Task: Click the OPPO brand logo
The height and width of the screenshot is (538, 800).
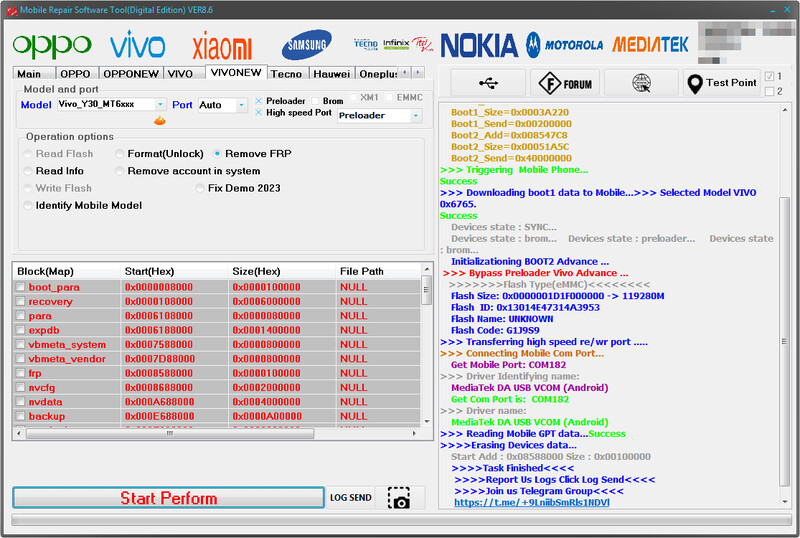Action: click(x=52, y=46)
